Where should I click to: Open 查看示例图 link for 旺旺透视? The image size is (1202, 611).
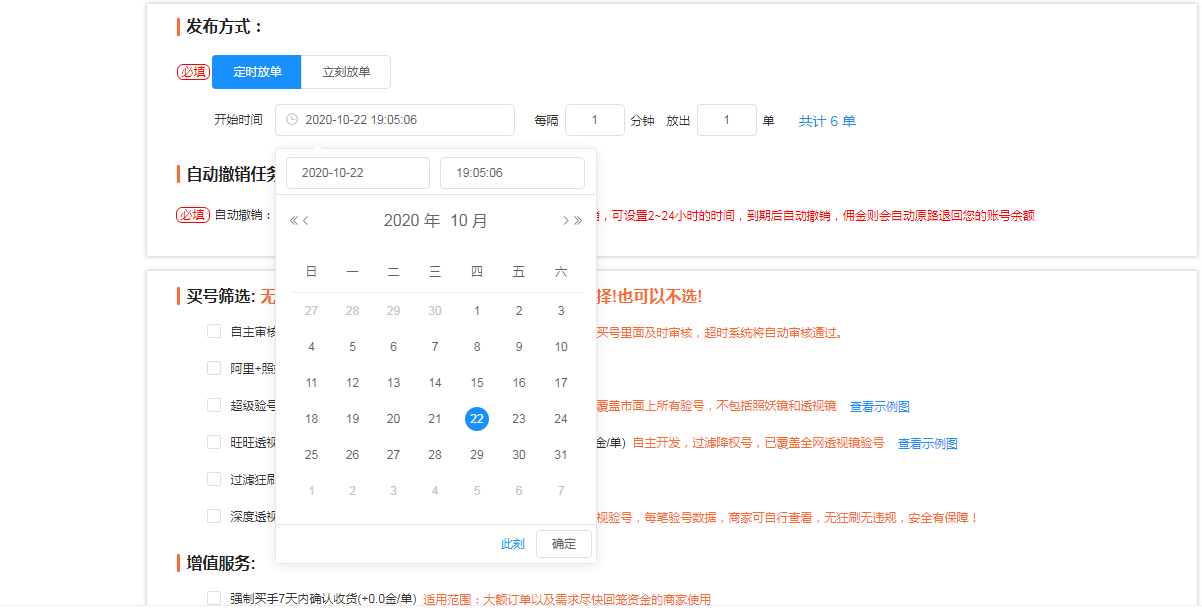(927, 444)
